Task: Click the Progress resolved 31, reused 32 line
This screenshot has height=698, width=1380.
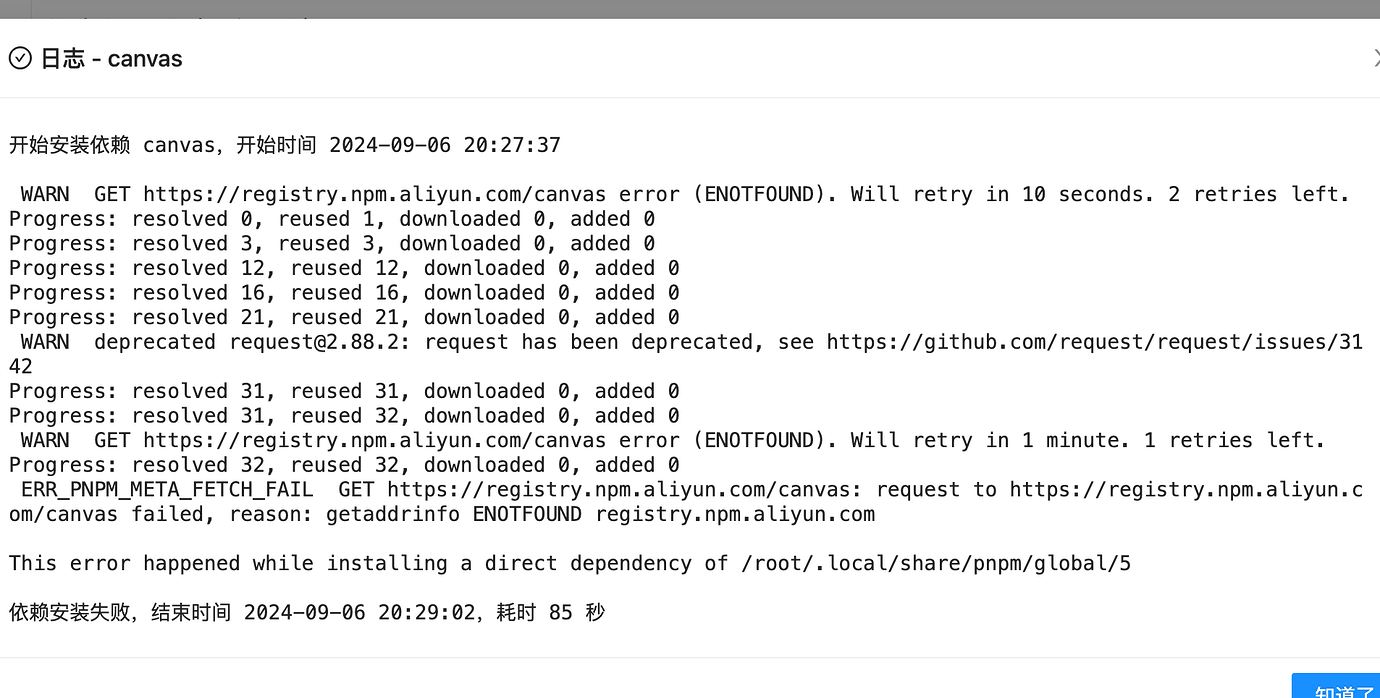Action: coord(344,415)
